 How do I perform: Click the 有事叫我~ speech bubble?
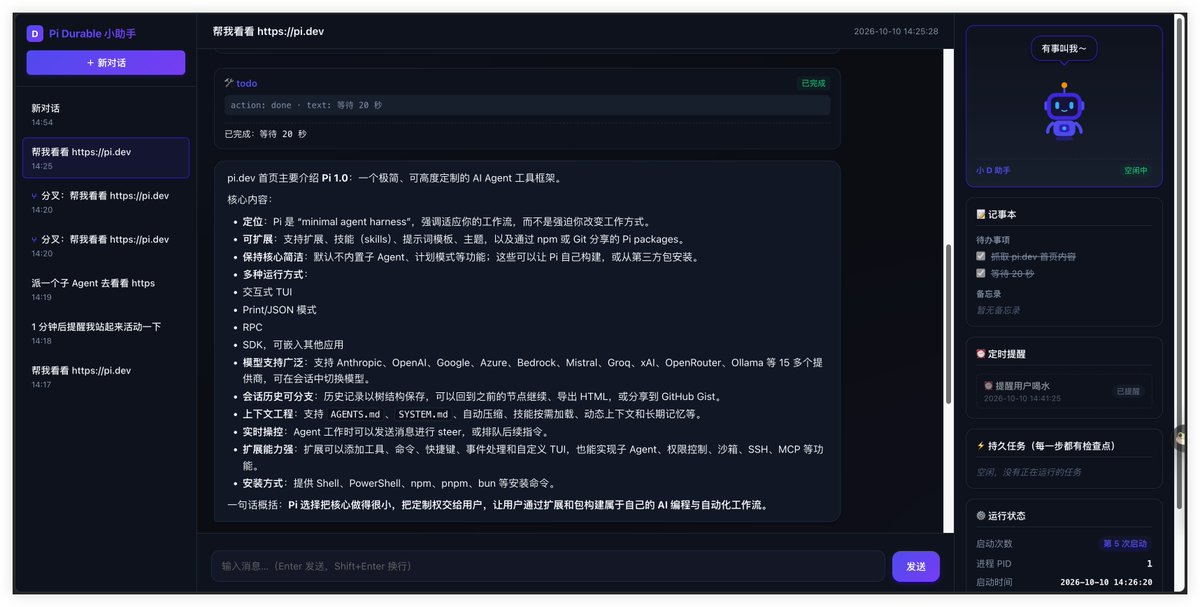(x=1064, y=48)
